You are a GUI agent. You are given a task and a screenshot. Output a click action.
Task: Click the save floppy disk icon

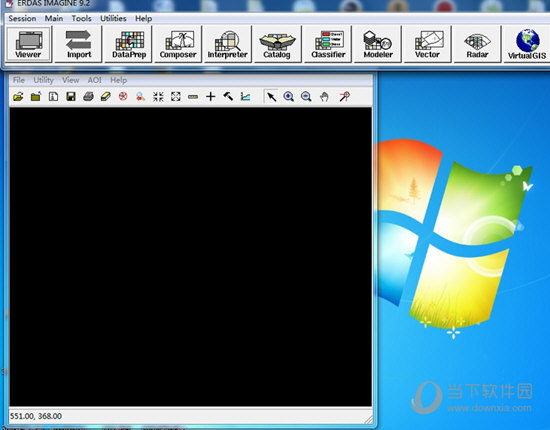(71, 96)
